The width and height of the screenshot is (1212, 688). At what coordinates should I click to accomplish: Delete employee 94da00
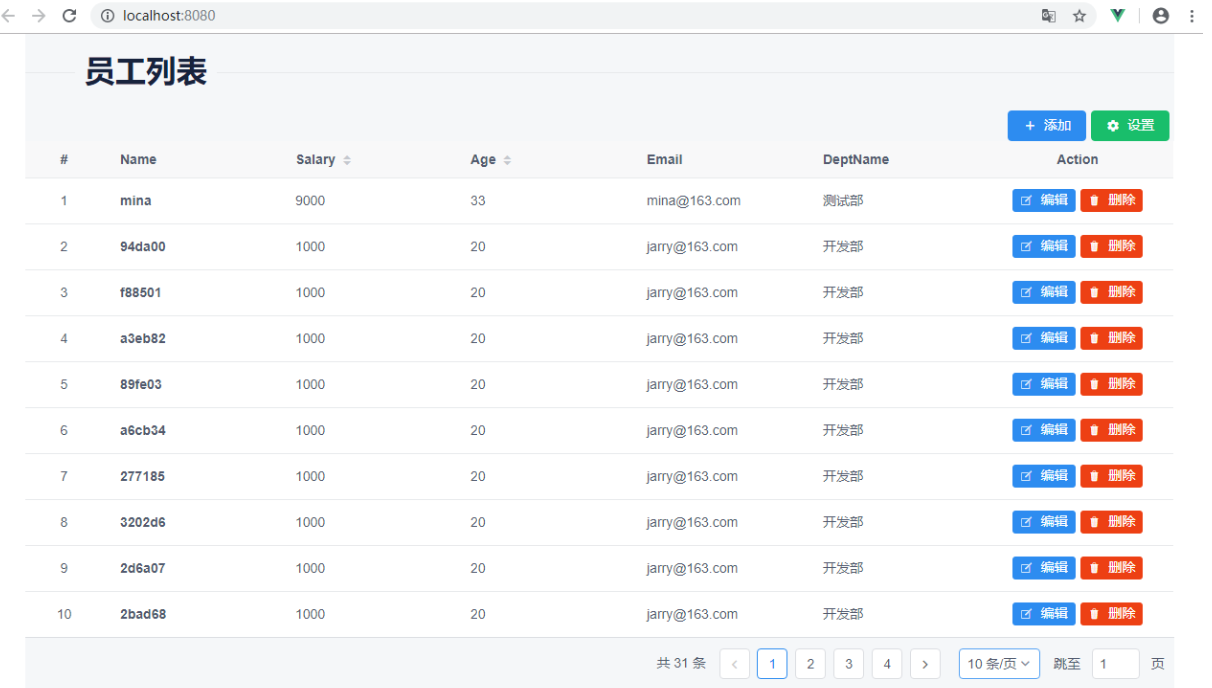(x=1111, y=246)
